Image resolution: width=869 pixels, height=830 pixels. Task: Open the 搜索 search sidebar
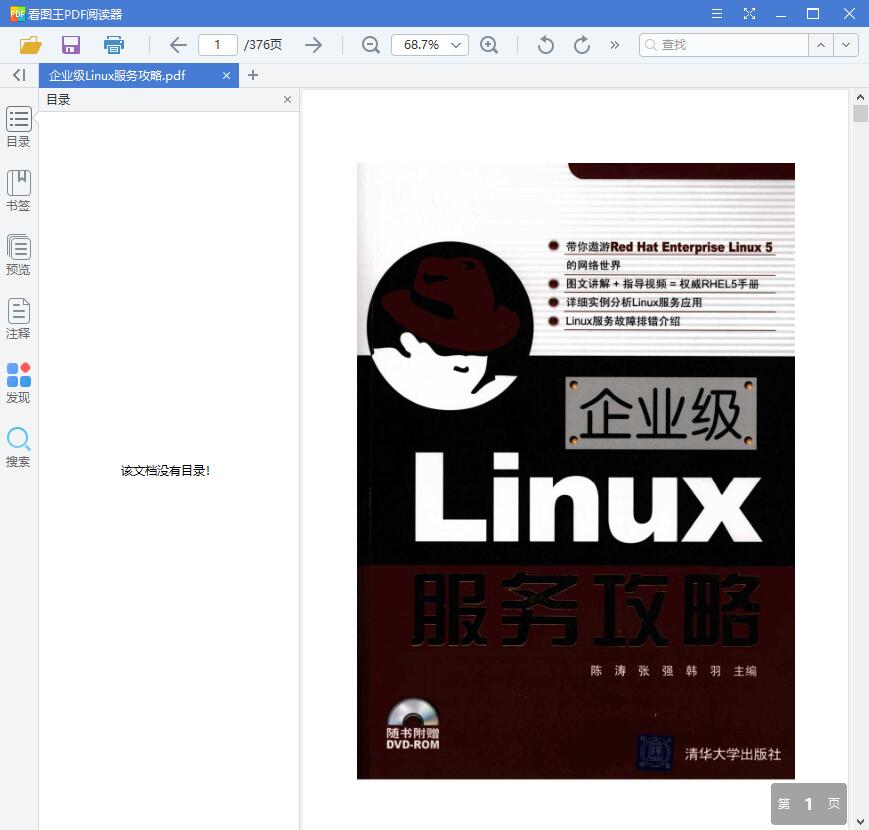[18, 447]
